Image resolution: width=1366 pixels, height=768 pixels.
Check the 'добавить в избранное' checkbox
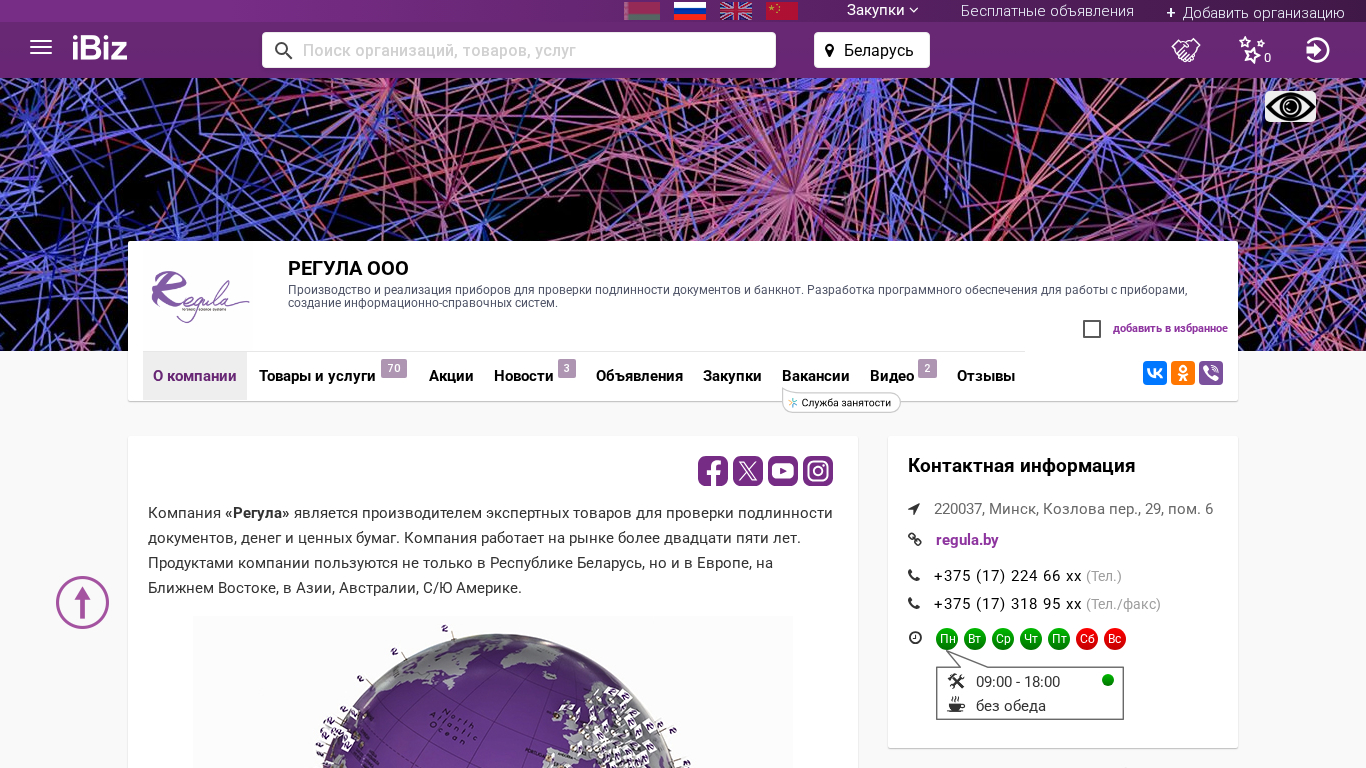click(1092, 329)
